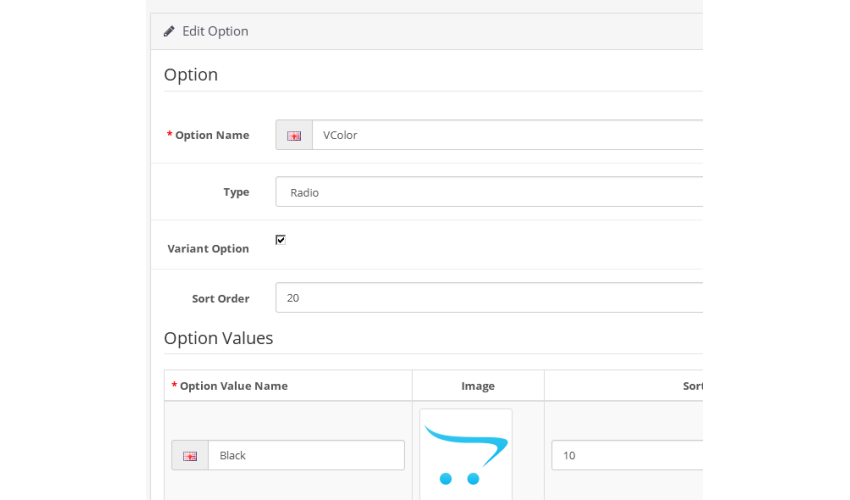Screen dimensions: 850x500
Task: Click the Type label
Action: coord(236,192)
